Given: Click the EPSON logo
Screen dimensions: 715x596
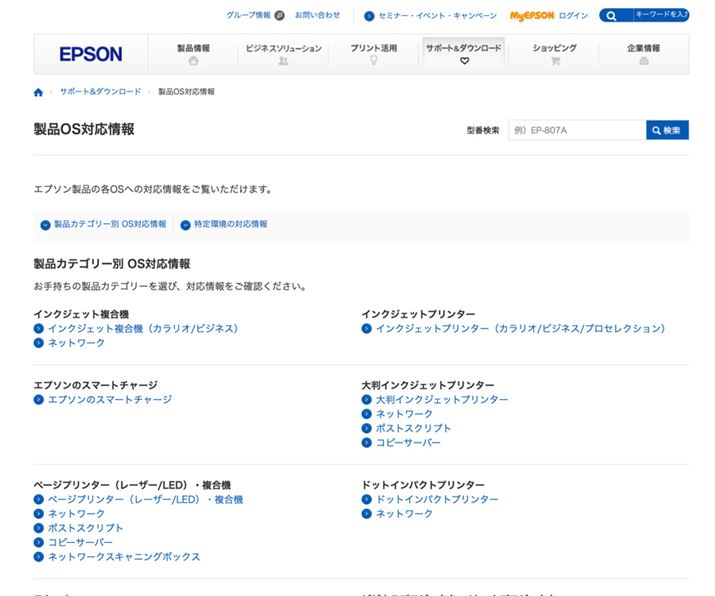Looking at the screenshot, I should click(x=91, y=54).
